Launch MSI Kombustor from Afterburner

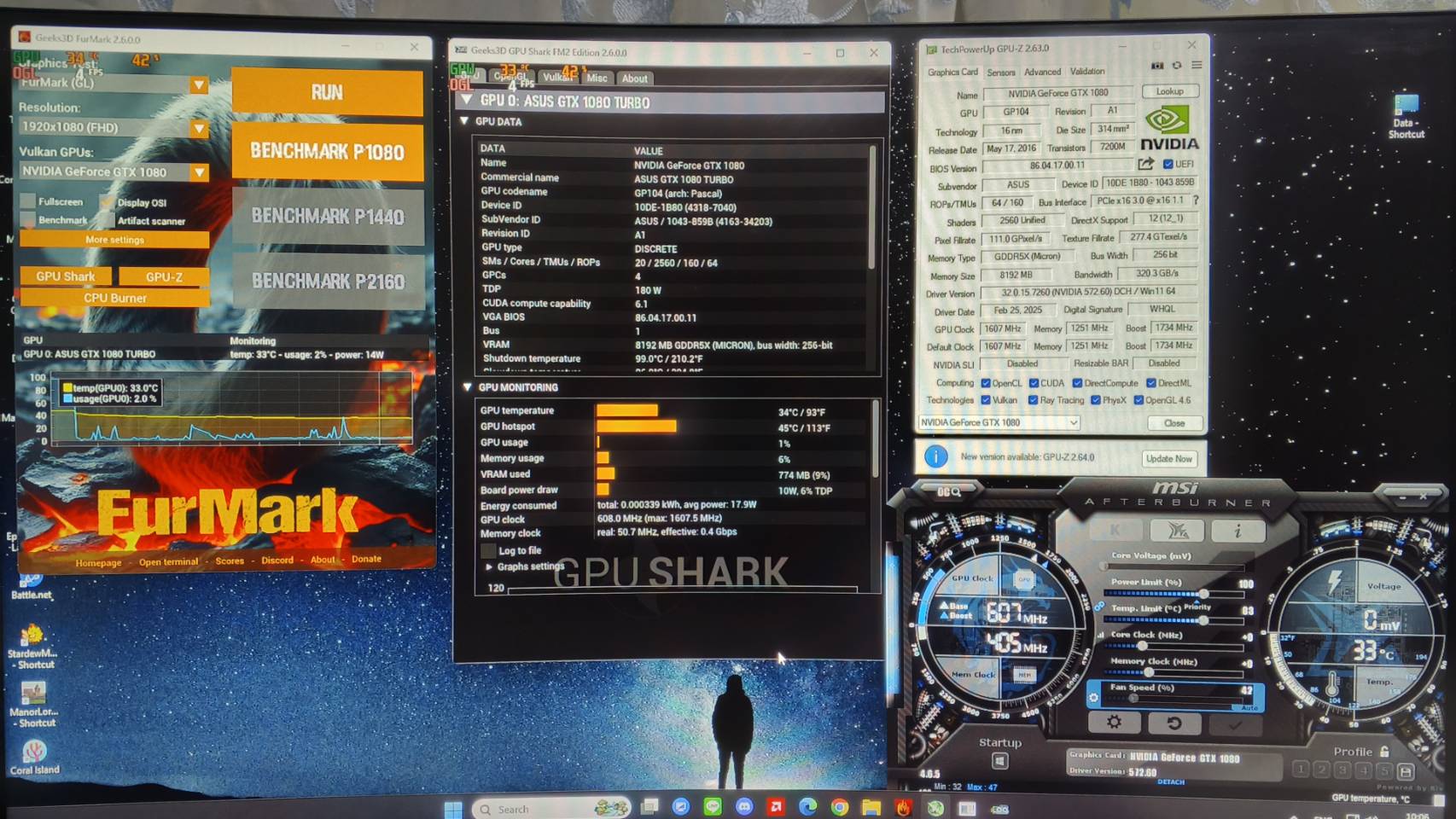coord(1115,531)
